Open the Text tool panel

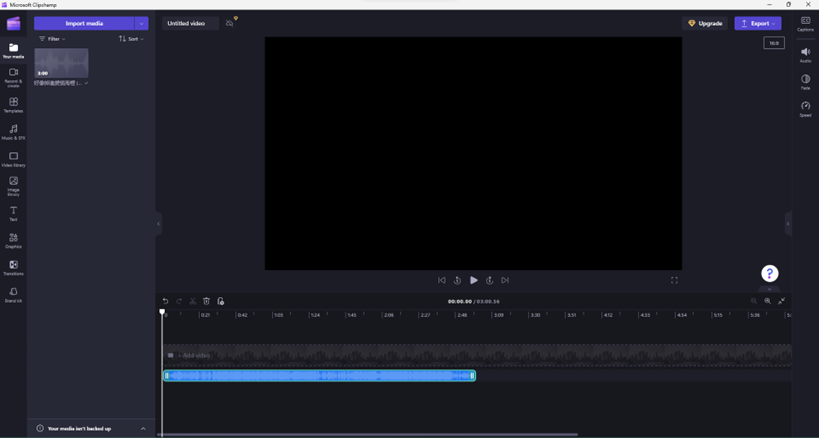click(x=13, y=213)
